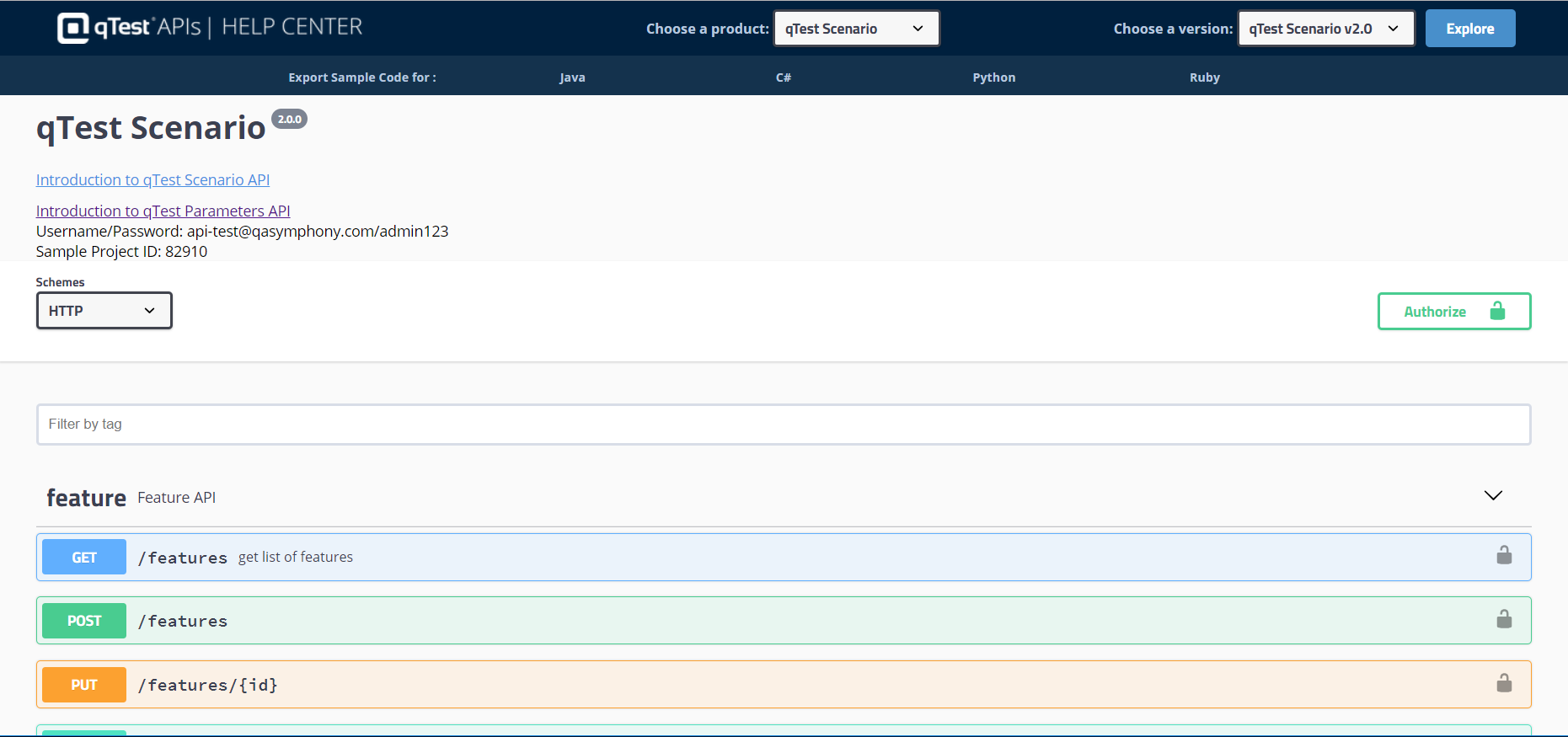
Task: Select C# sample code export
Action: 784,77
